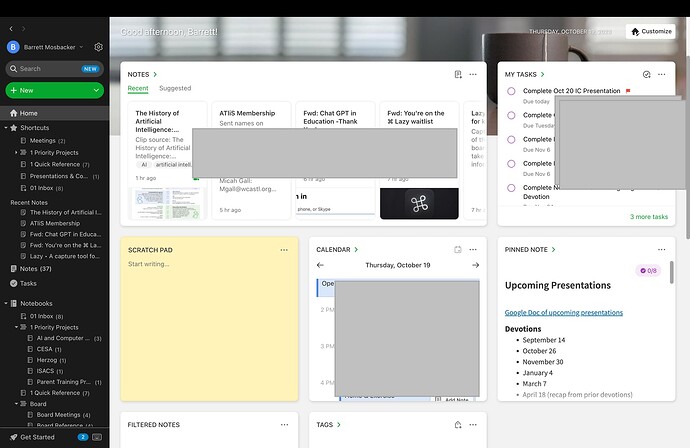Check off the Devotion task
The height and width of the screenshot is (448, 690).
click(x=511, y=188)
